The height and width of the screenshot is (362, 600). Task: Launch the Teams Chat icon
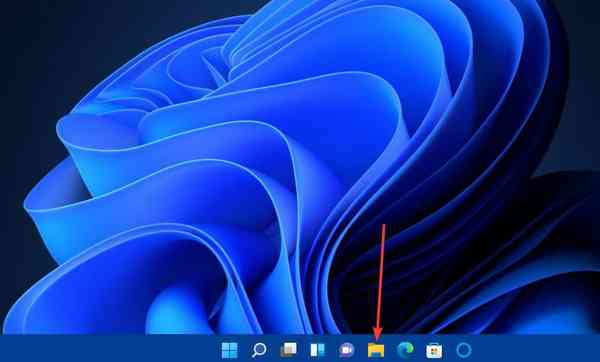click(x=347, y=350)
